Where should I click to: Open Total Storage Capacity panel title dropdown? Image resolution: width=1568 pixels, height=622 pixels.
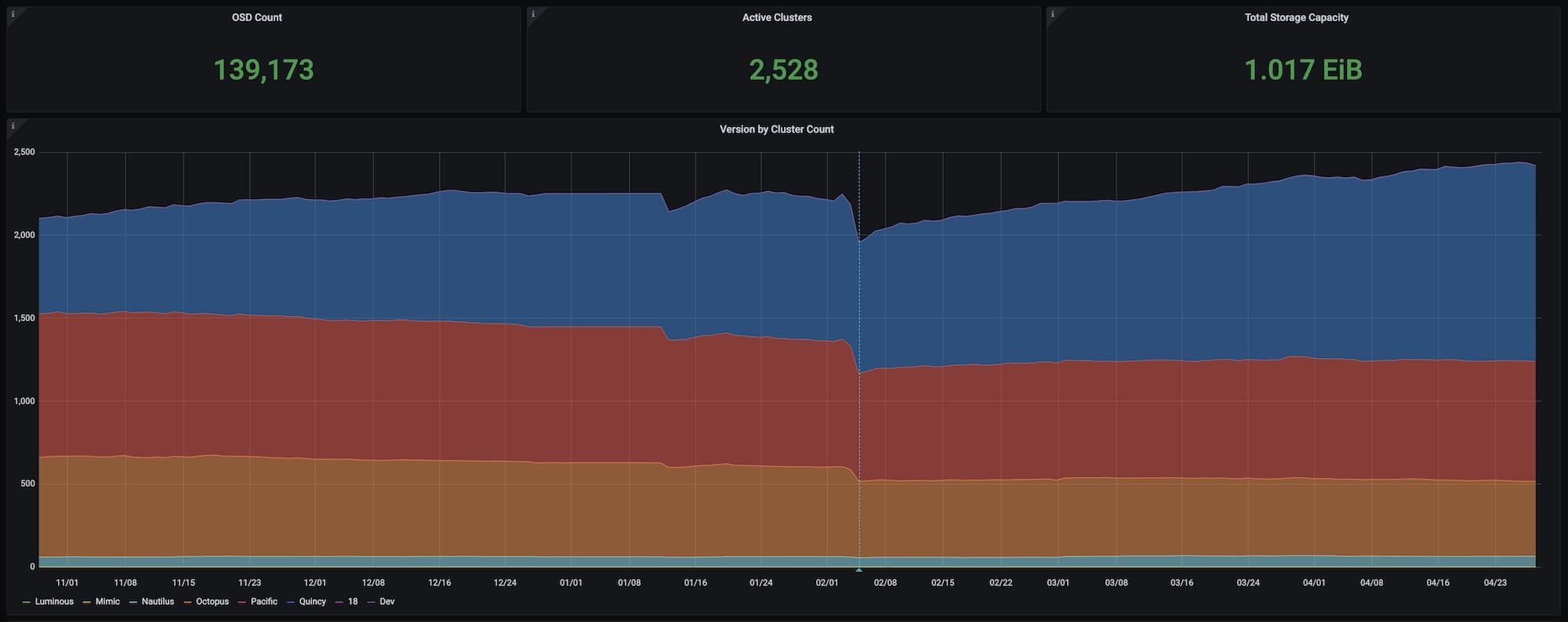click(x=1296, y=17)
